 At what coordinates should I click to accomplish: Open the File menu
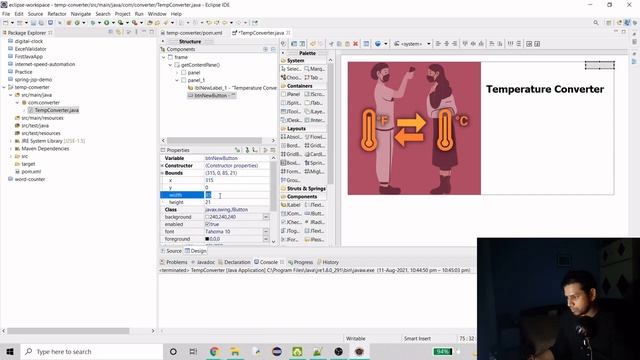[x=6, y=14]
